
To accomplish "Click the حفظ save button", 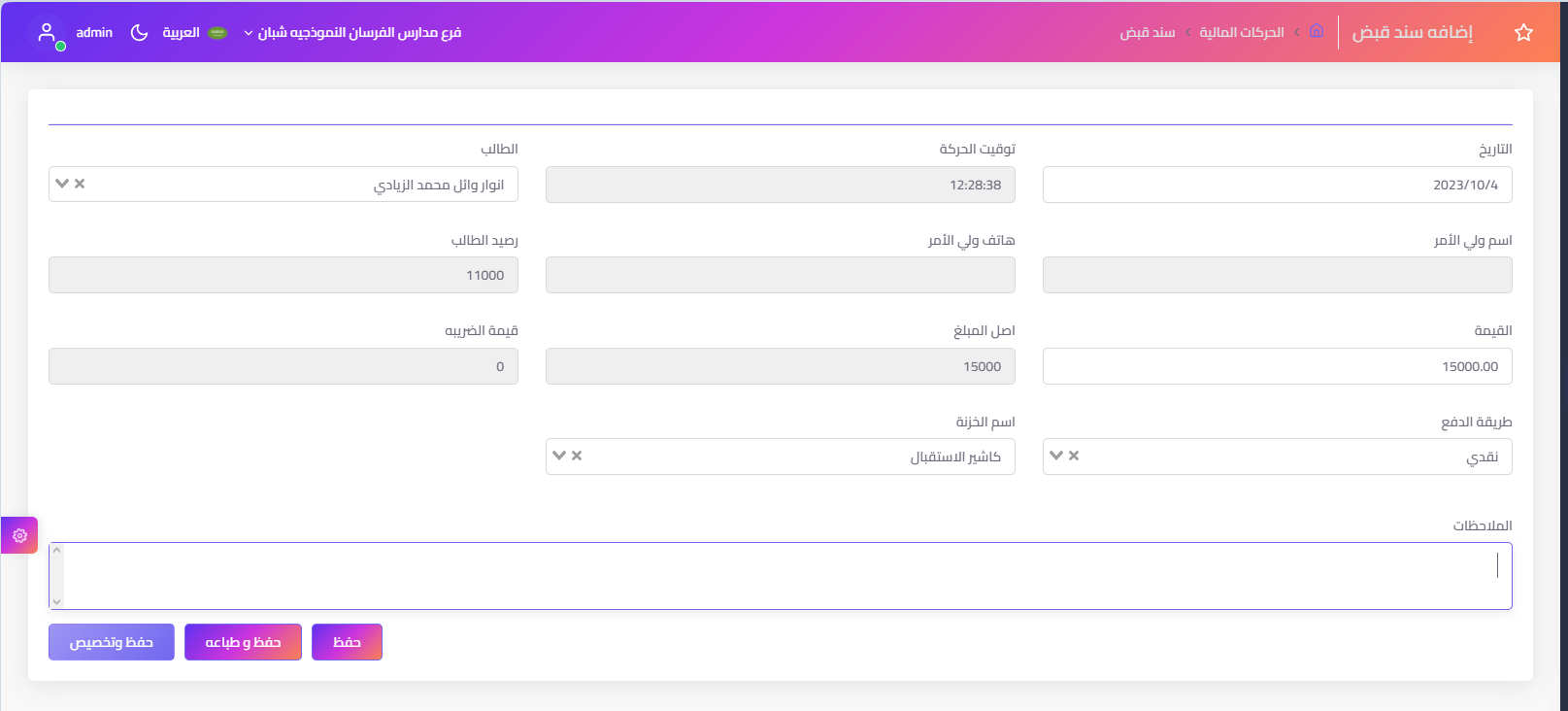I will click(347, 642).
